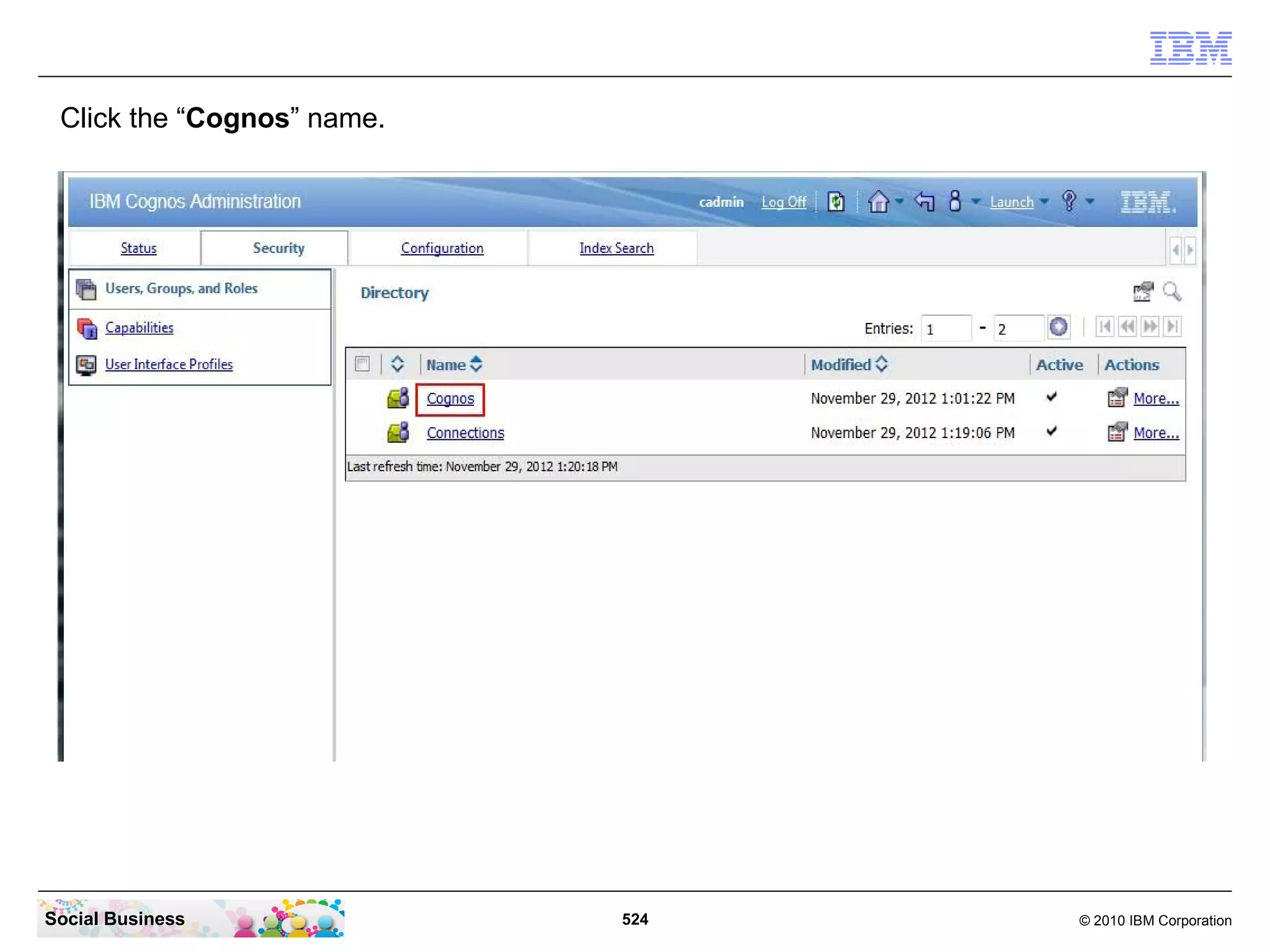The height and width of the screenshot is (952, 1270).
Task: Click the Entries go round button
Action: click(1059, 327)
